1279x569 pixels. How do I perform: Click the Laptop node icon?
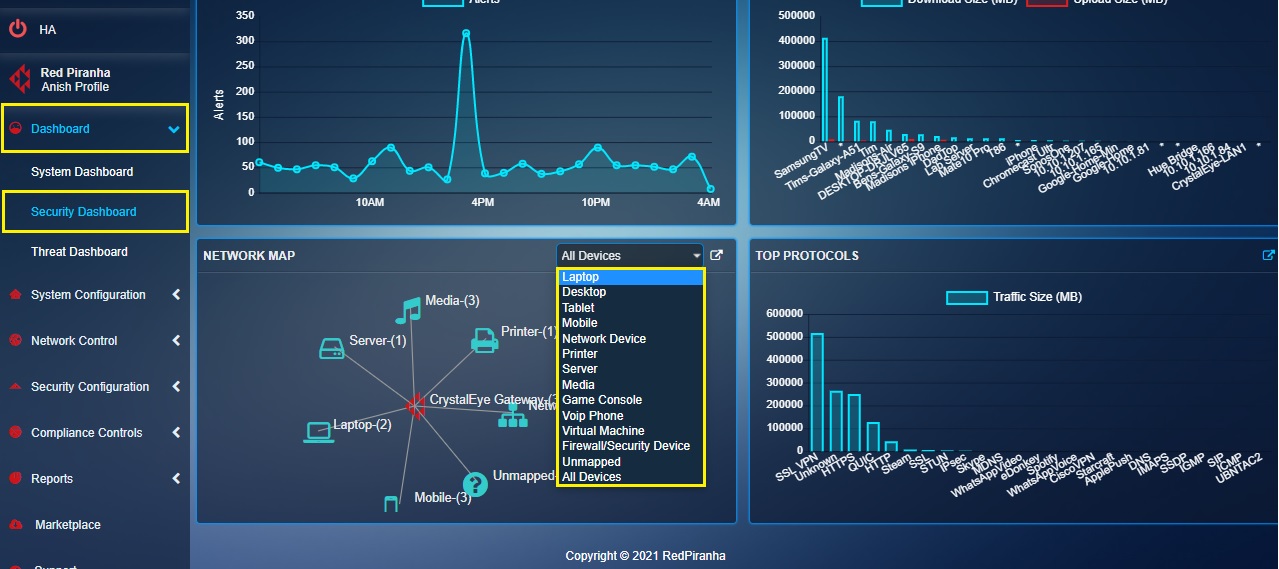318,431
